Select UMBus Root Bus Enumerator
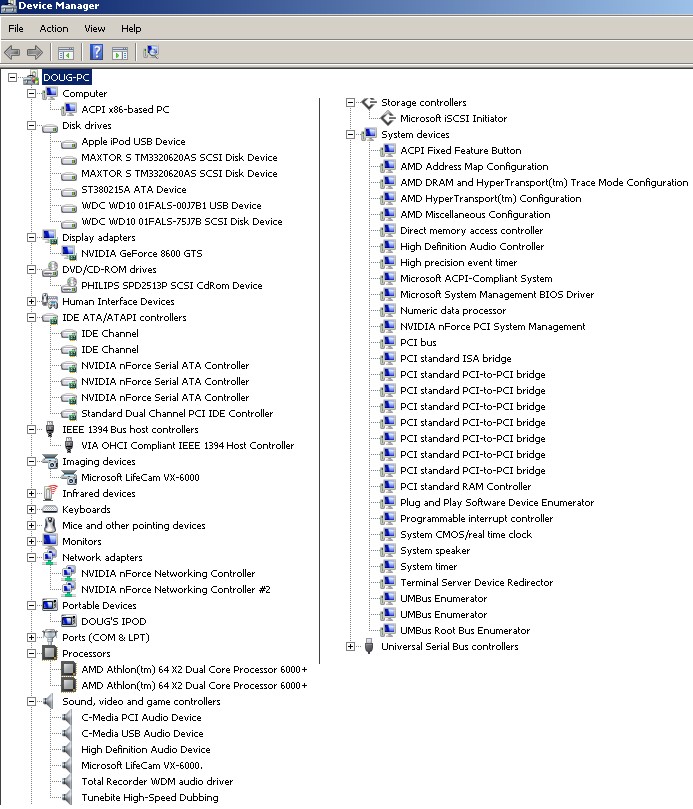The height and width of the screenshot is (809, 693). pos(465,630)
